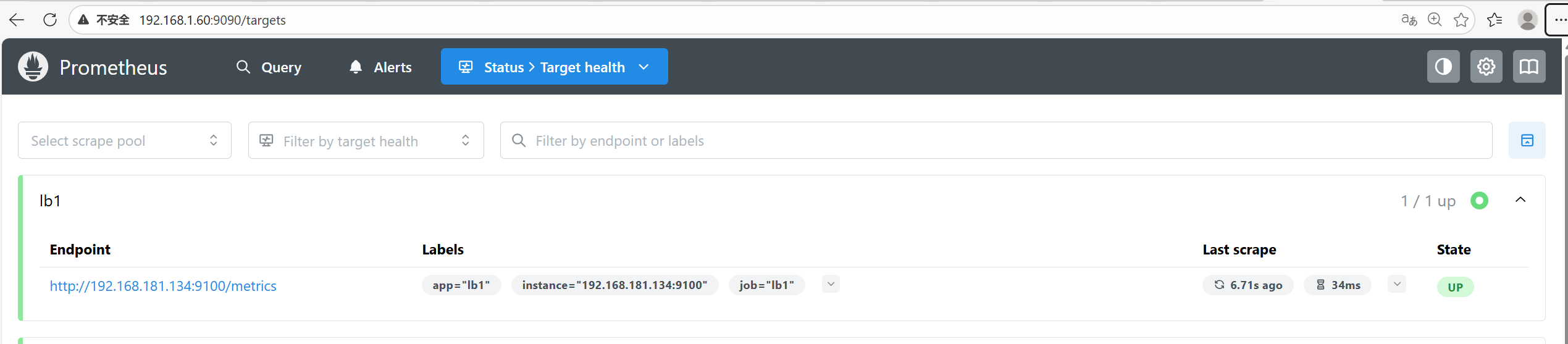Click the UP state badge
Image resolution: width=1568 pixels, height=344 pixels.
coord(1455,287)
